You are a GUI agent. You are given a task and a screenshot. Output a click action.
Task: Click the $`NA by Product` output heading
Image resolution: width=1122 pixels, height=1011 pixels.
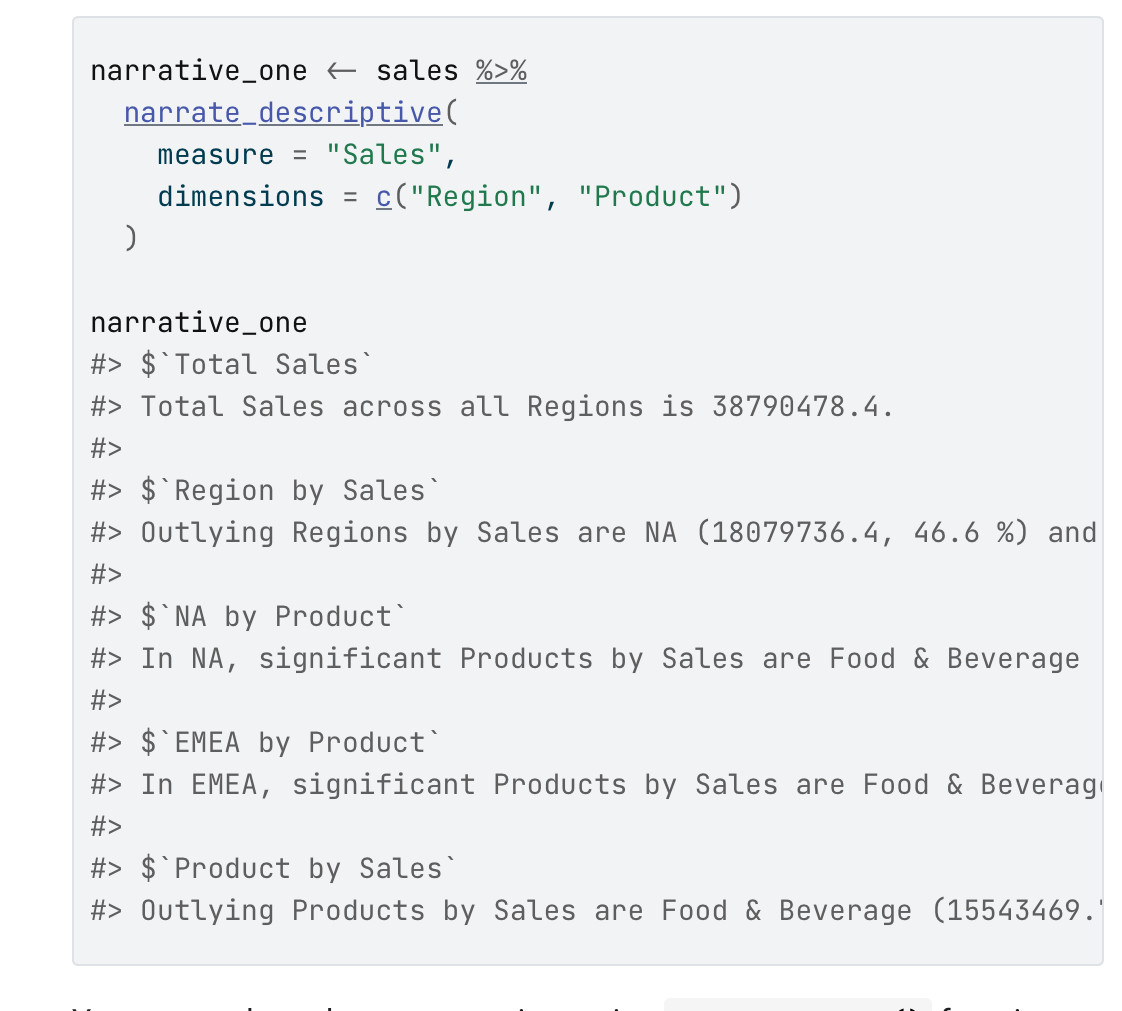click(x=274, y=617)
